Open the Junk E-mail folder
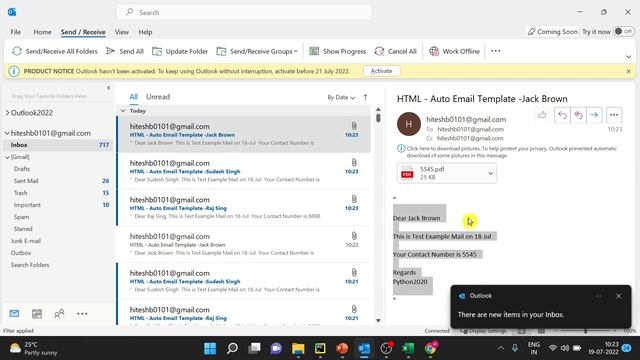This screenshot has height=360, width=640. tap(26, 241)
